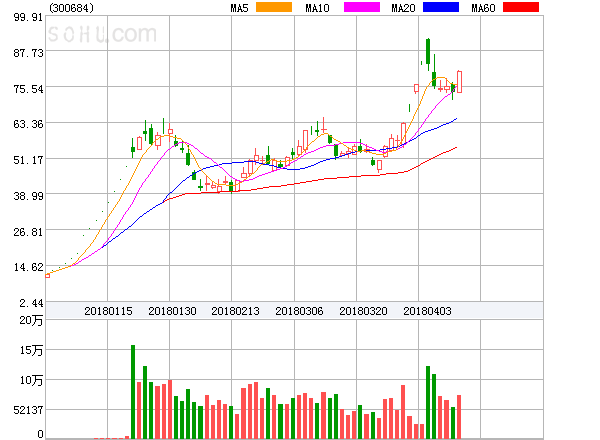Viewport: 600px width, 440px height.
Task: Click the 75.54 price axis label
Action: point(28,89)
